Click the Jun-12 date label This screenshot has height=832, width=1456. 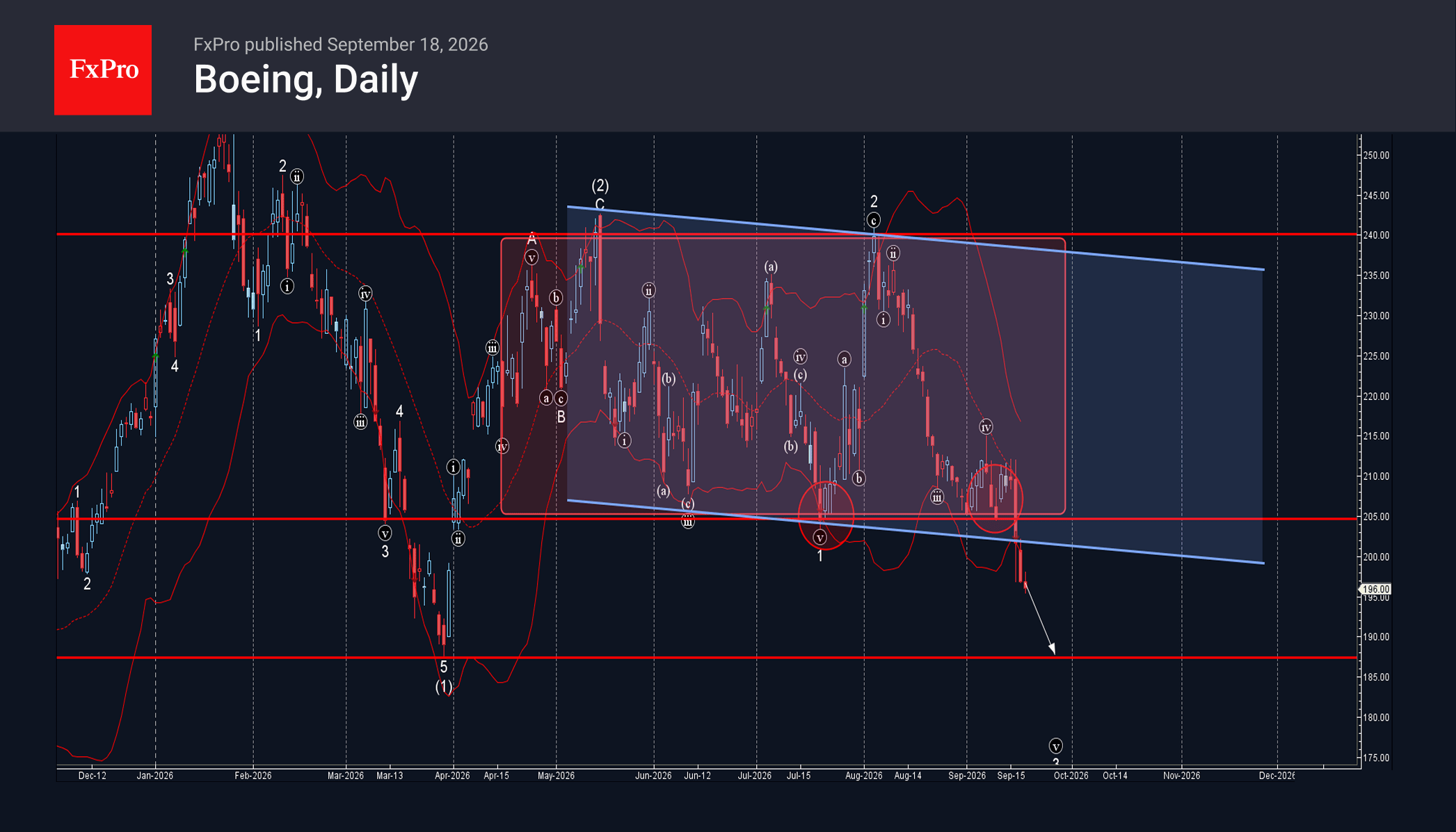[698, 776]
